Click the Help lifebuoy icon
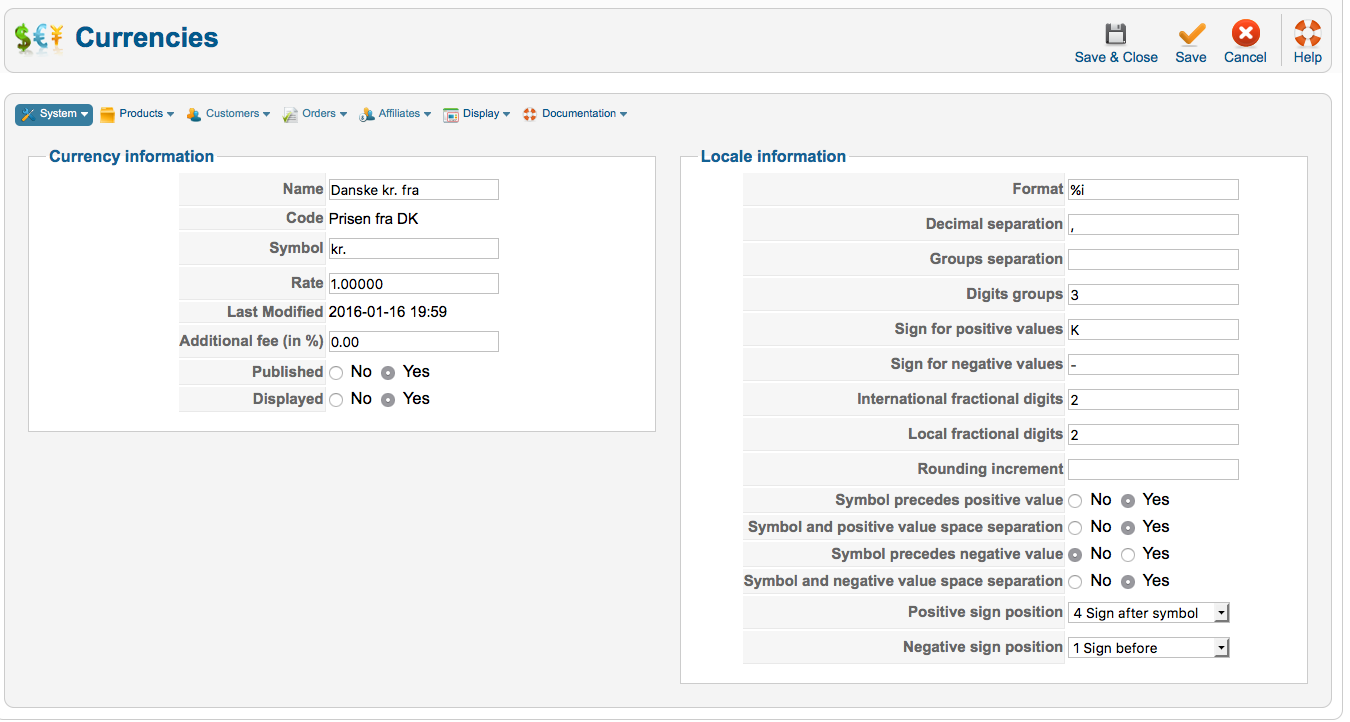Image resolution: width=1350 pixels, height=722 pixels. tap(1307, 34)
